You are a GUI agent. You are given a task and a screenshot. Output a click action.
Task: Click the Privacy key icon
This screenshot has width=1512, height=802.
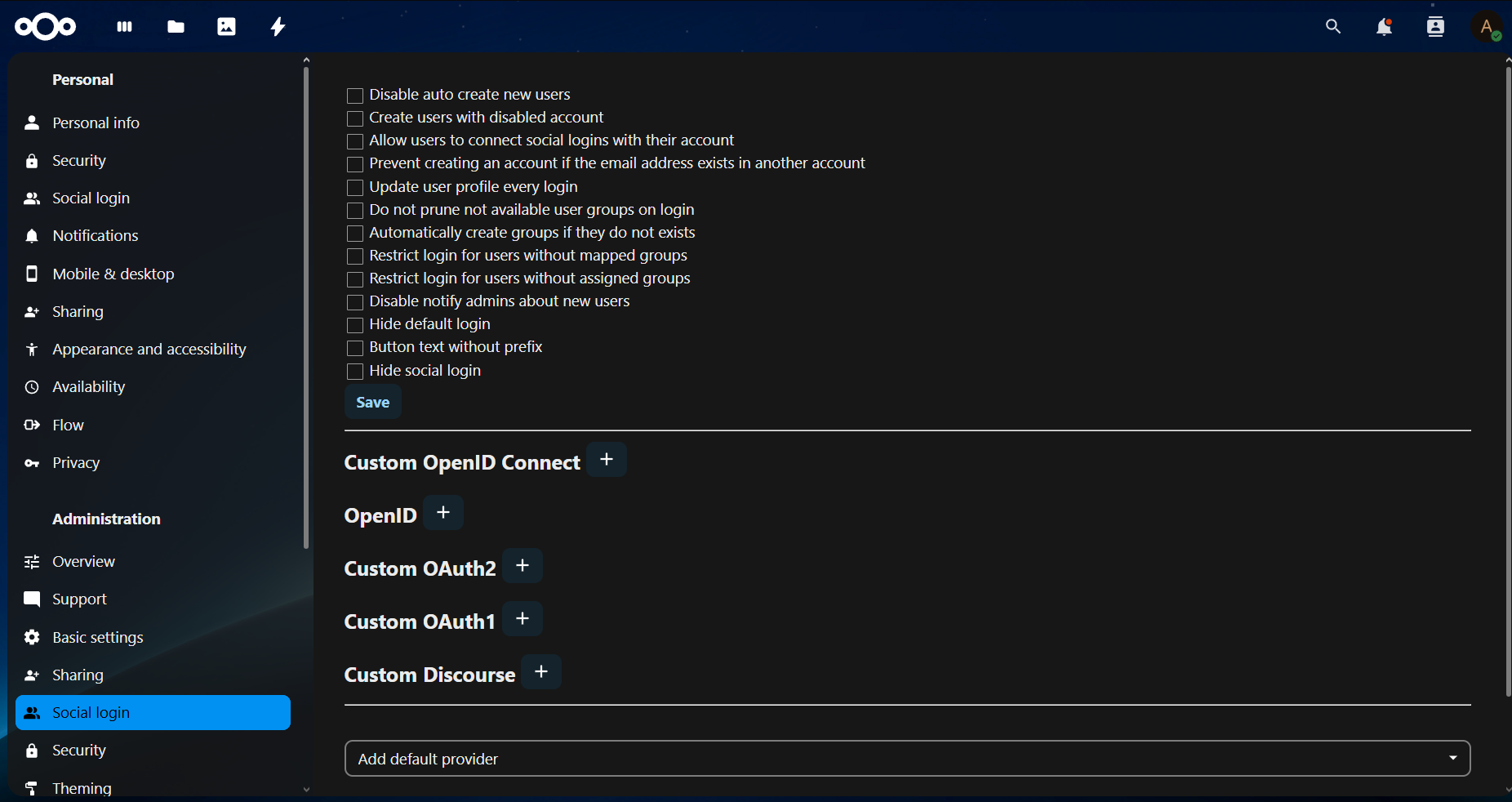(x=32, y=463)
